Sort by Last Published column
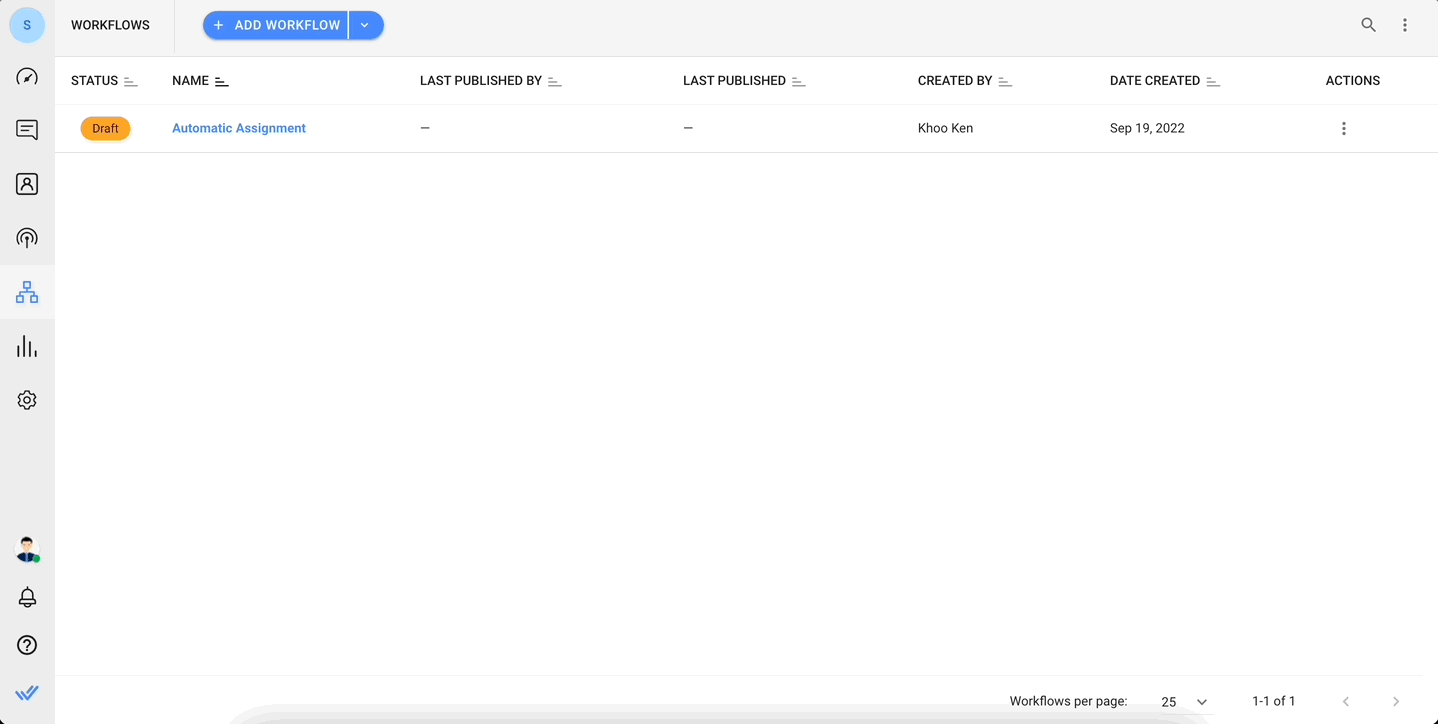The width and height of the screenshot is (1438, 724). pyautogui.click(x=798, y=81)
